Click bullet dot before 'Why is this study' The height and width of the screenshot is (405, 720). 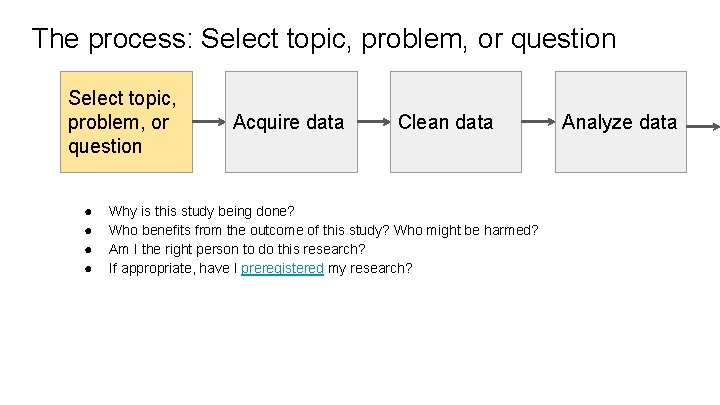tap(88, 211)
